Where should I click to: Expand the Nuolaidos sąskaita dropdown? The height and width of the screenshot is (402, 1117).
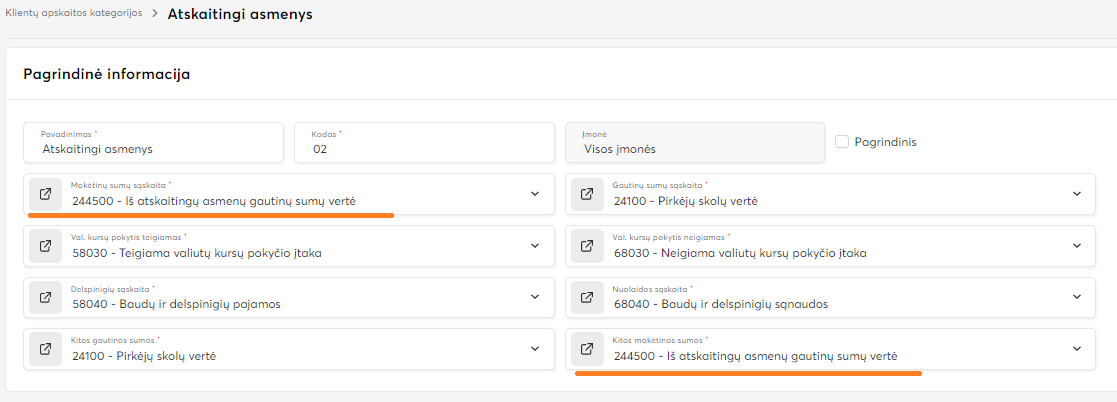[1077, 297]
